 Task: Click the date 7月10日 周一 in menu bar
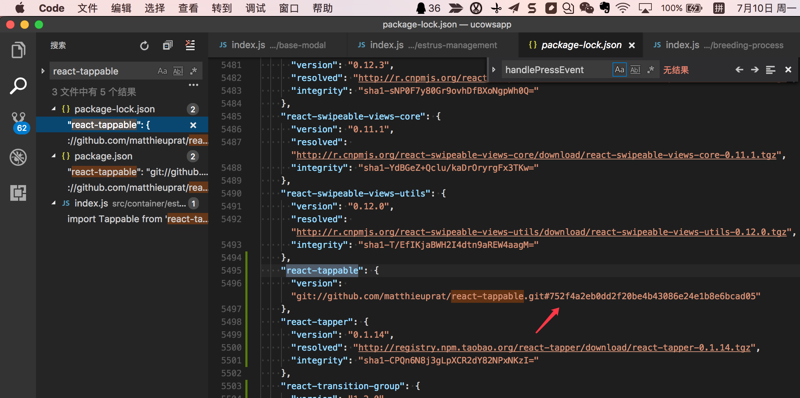(765, 8)
